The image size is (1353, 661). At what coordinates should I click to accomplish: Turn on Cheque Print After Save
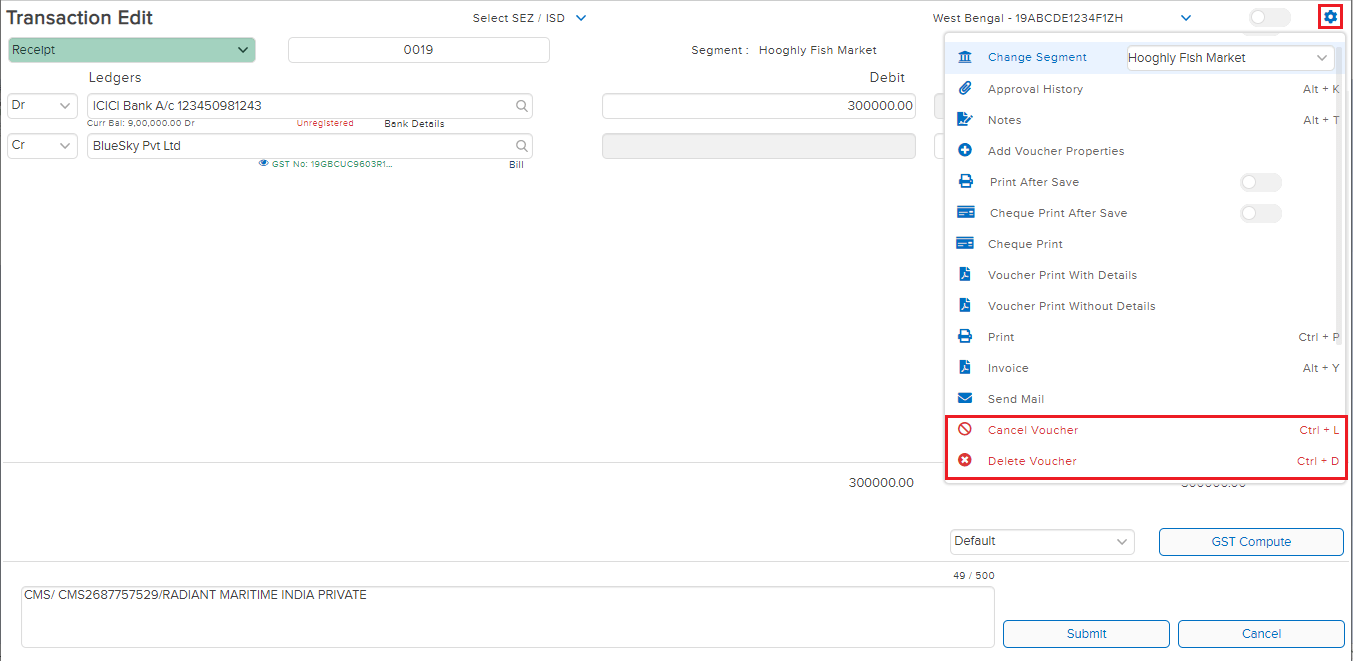[x=1260, y=213]
